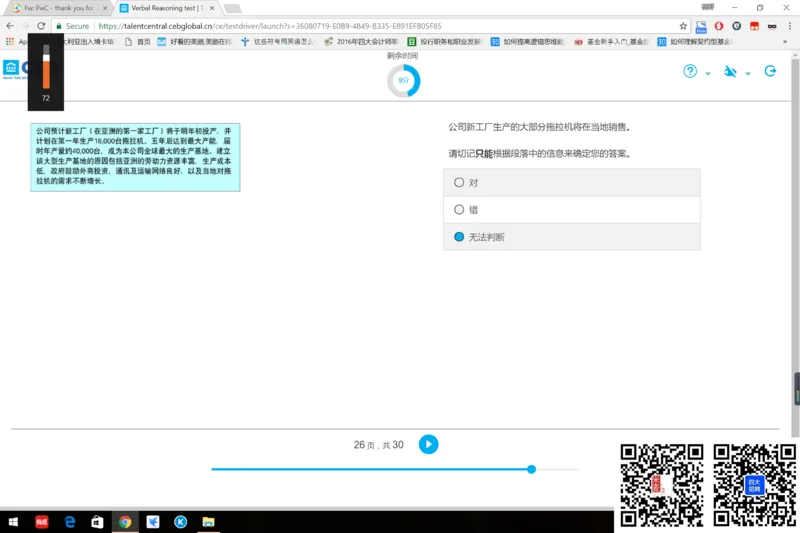Open the blue K app in taskbar

180,521
